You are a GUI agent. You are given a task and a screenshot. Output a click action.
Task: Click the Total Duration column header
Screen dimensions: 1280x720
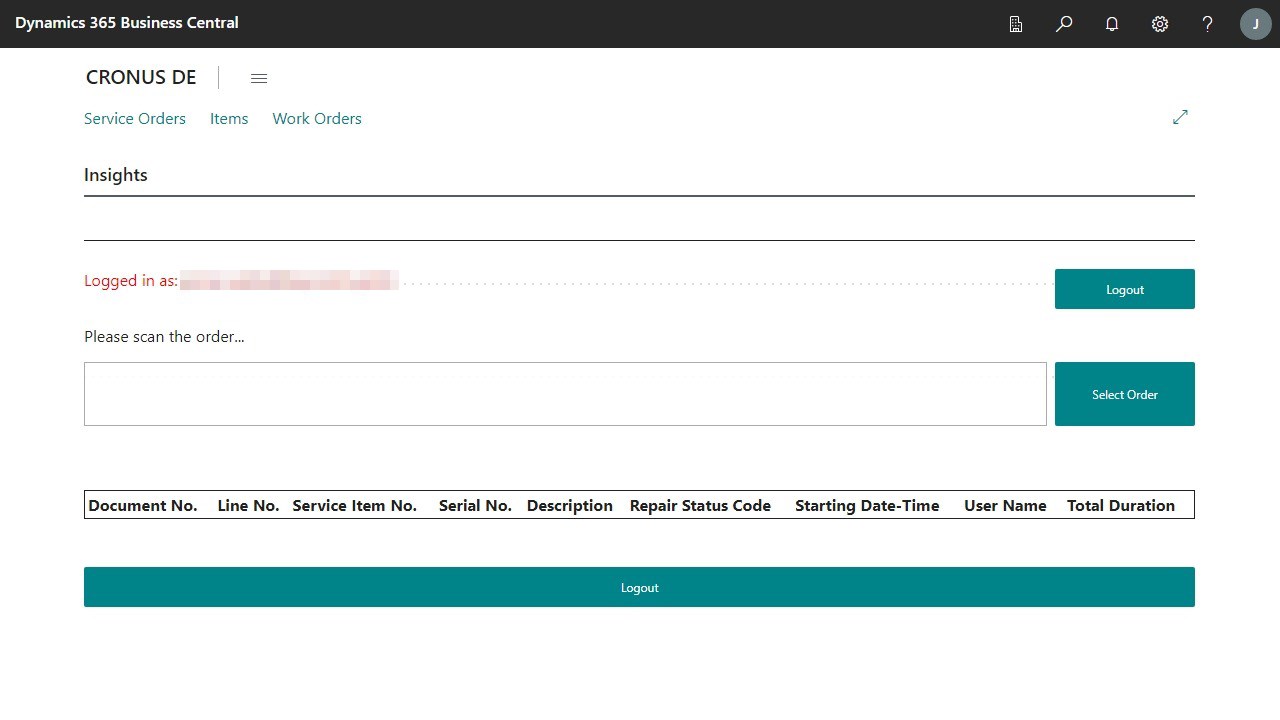[1120, 505]
